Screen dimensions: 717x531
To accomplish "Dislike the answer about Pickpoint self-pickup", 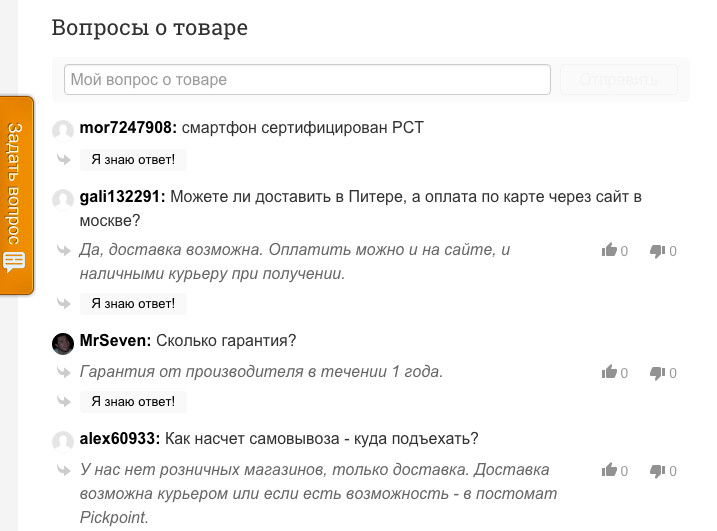I will (657, 470).
